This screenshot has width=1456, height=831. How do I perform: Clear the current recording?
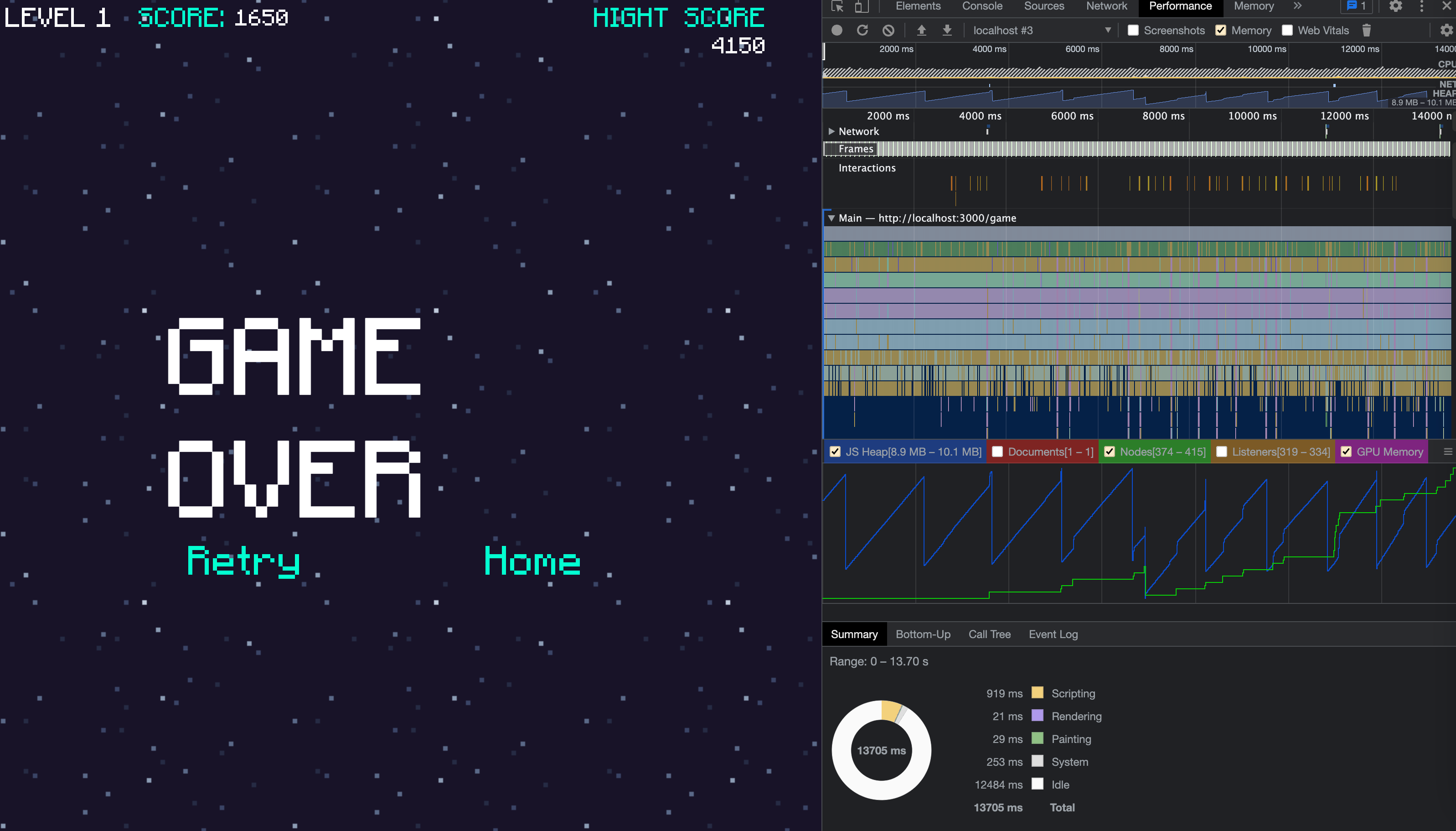pos(888,30)
